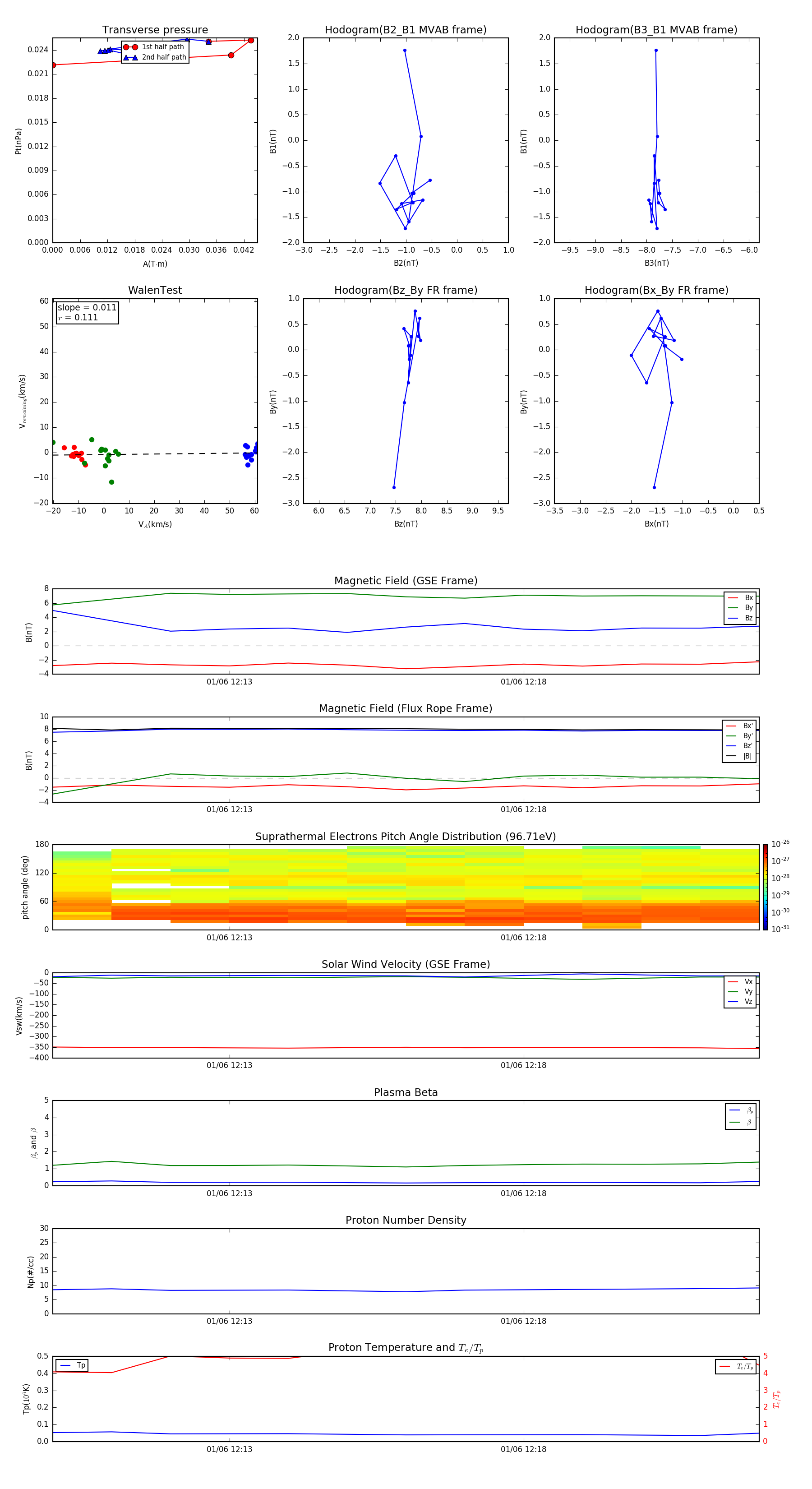Click the 'Bz(nT)' x-axis label

coord(406,524)
